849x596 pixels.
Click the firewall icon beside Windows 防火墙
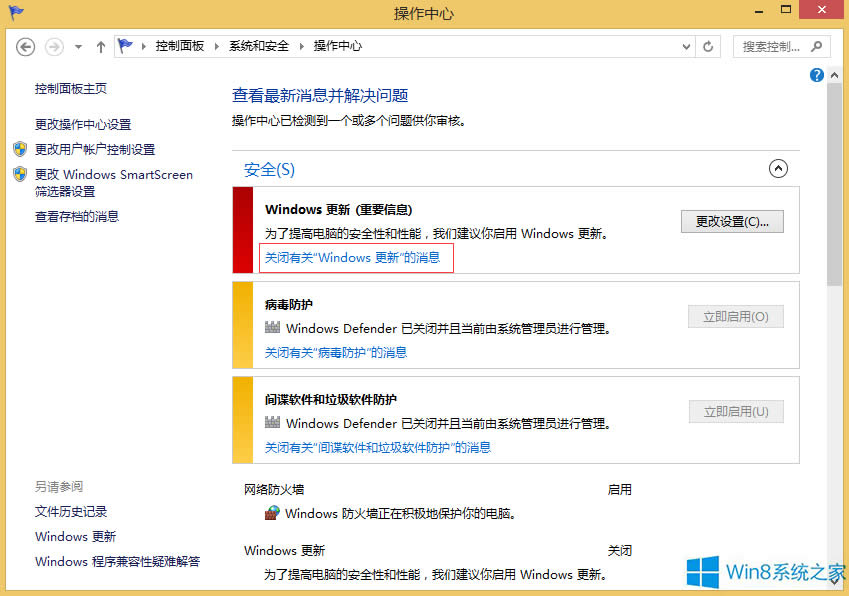(272, 513)
